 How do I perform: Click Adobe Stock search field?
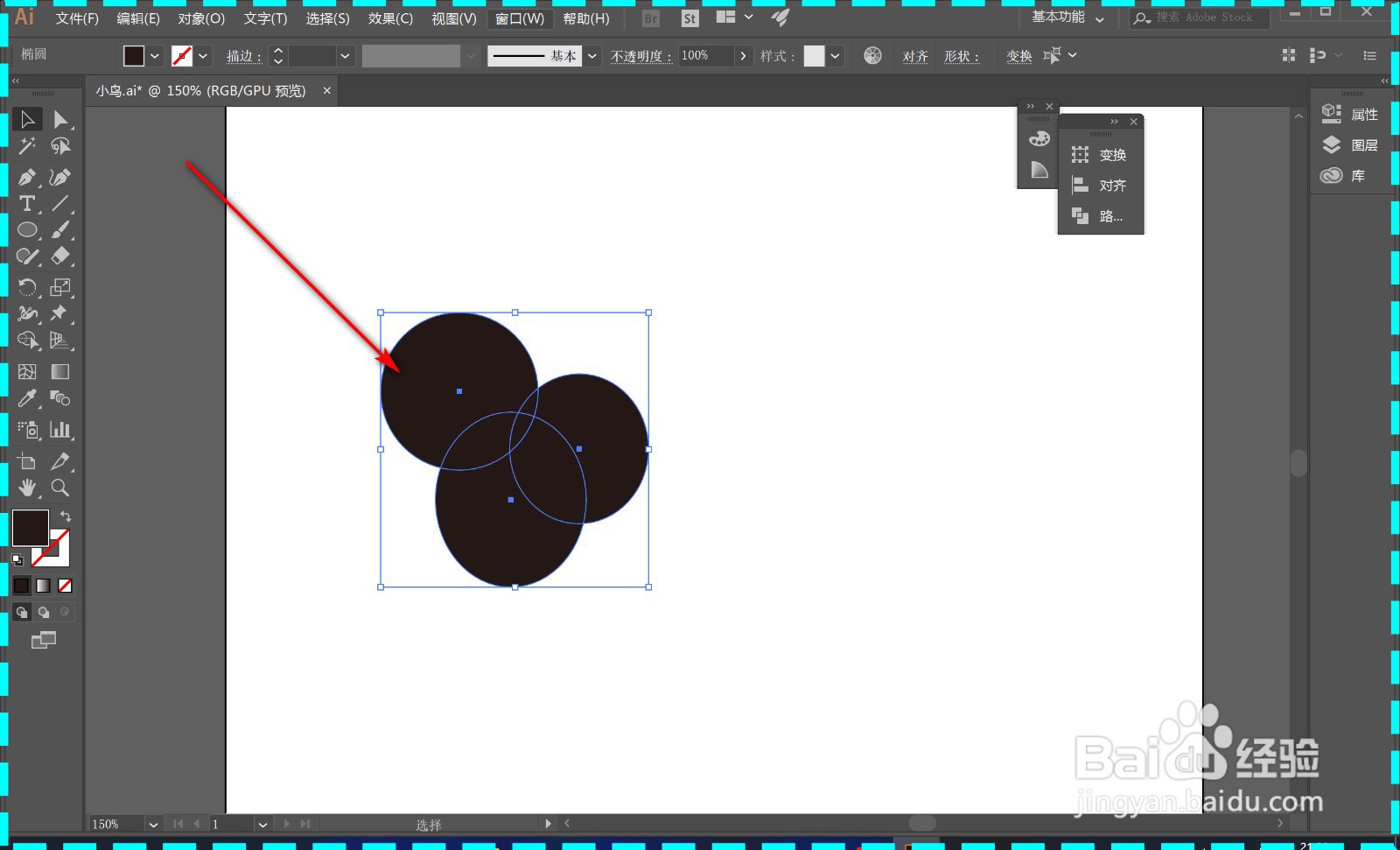[x=1200, y=18]
